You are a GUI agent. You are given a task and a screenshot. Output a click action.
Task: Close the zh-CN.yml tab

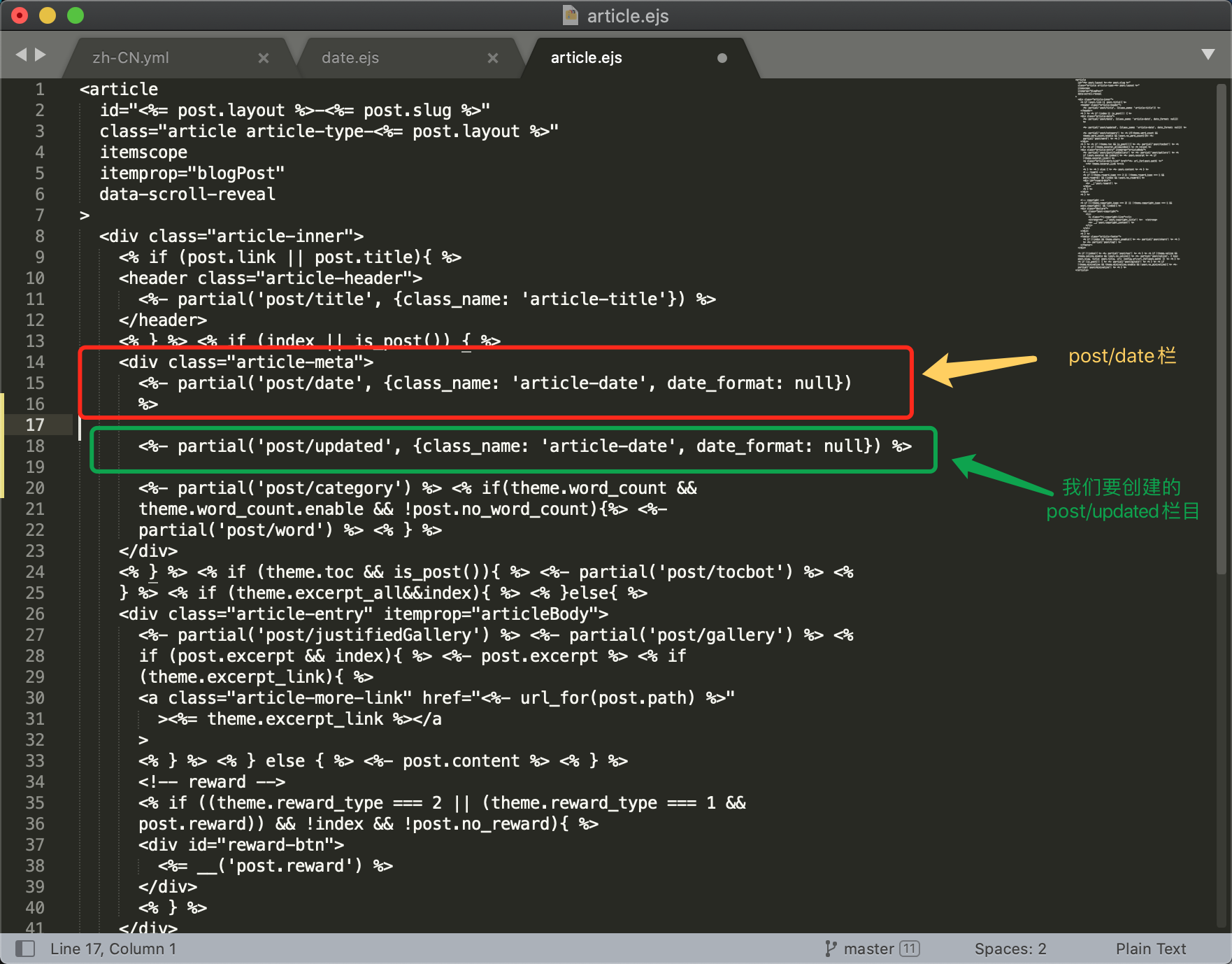264,58
